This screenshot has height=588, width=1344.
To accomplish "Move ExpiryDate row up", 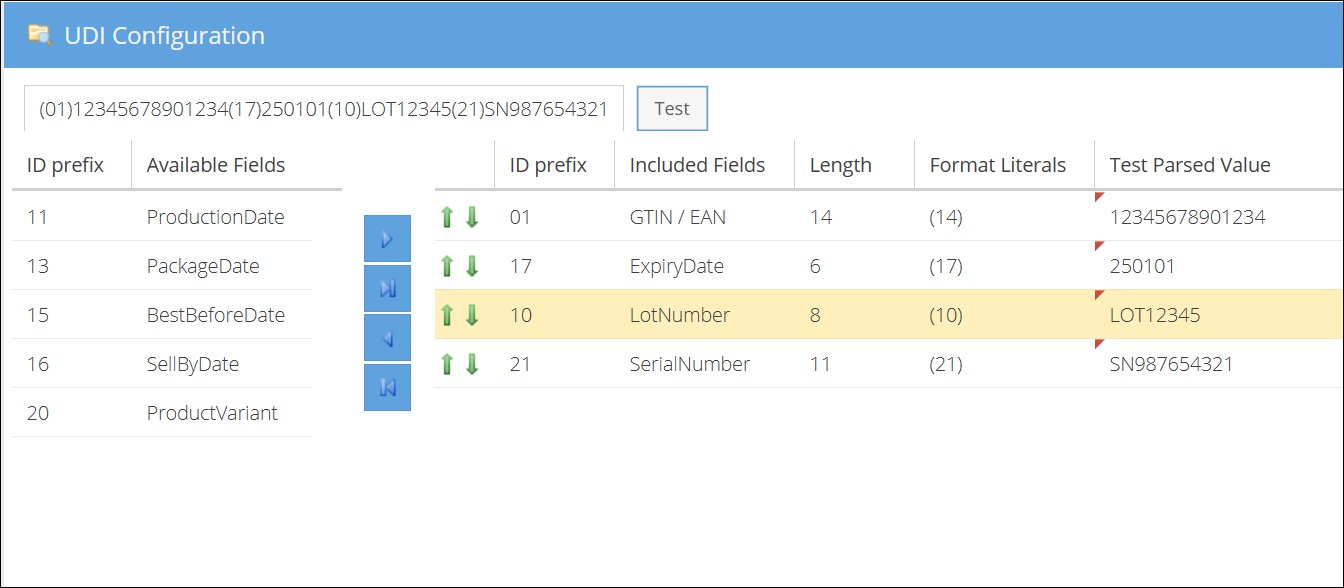I will click(x=447, y=265).
